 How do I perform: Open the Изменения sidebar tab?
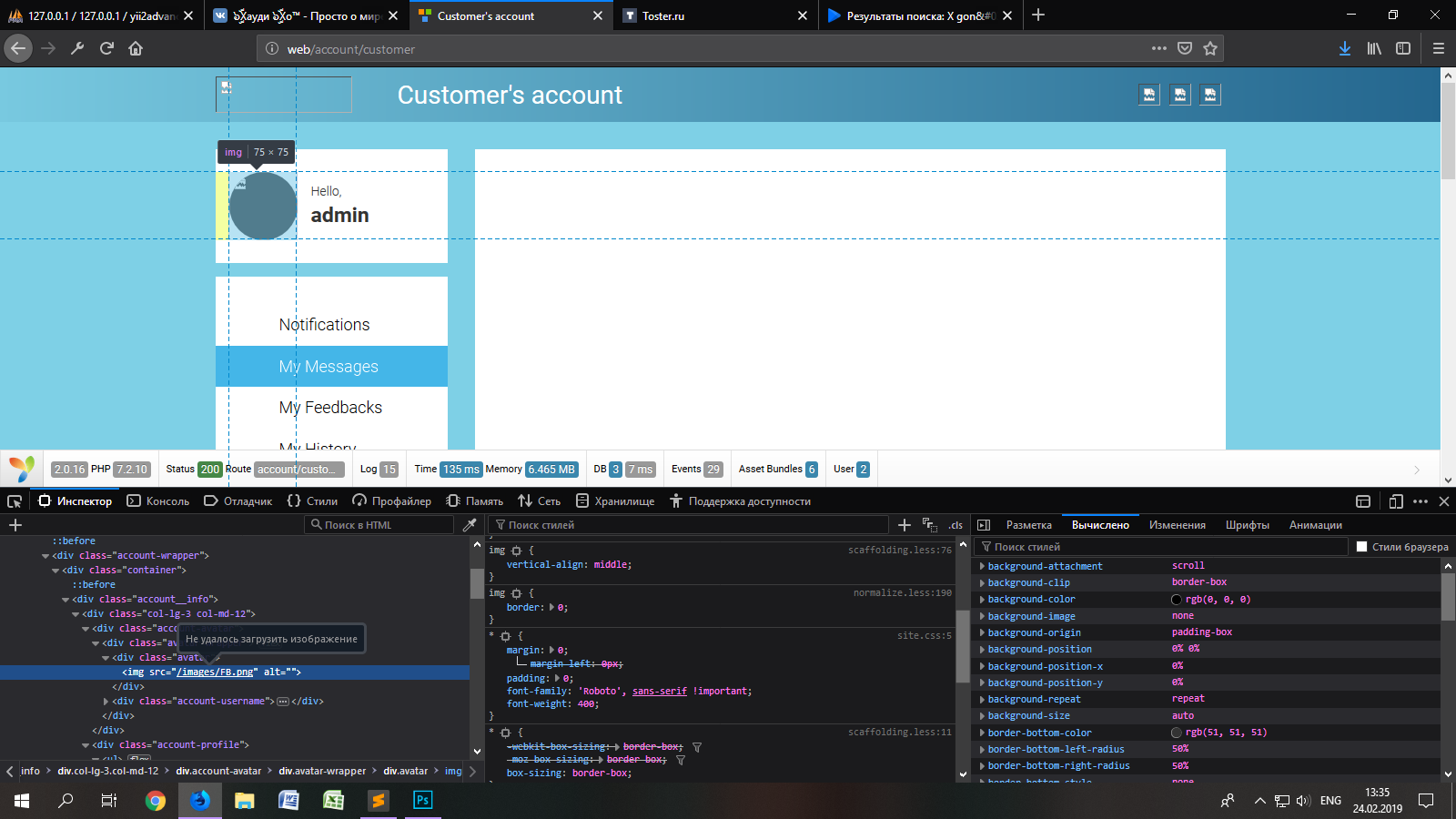pyautogui.click(x=1178, y=525)
